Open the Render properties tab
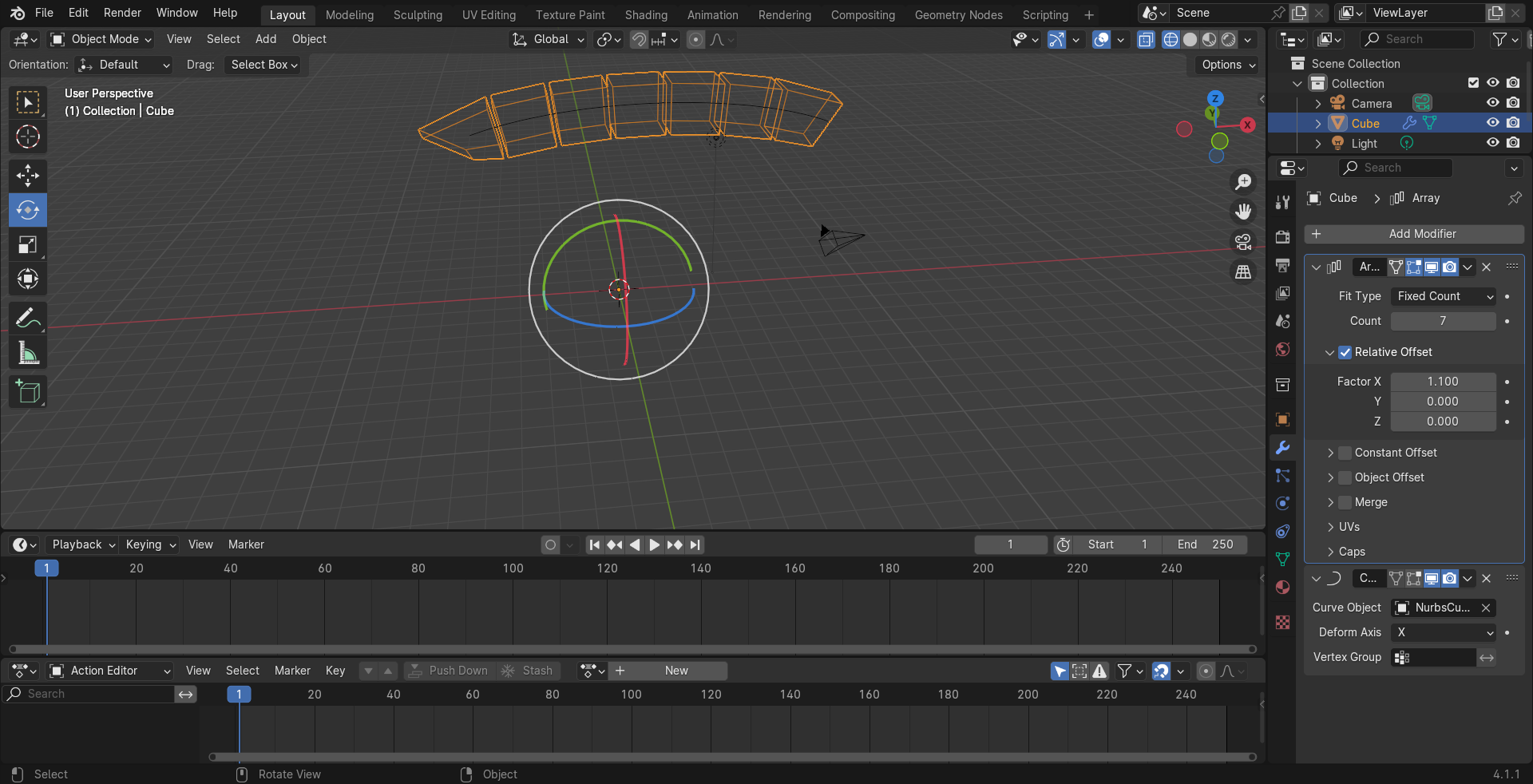This screenshot has height=784, width=1533. point(1282,237)
